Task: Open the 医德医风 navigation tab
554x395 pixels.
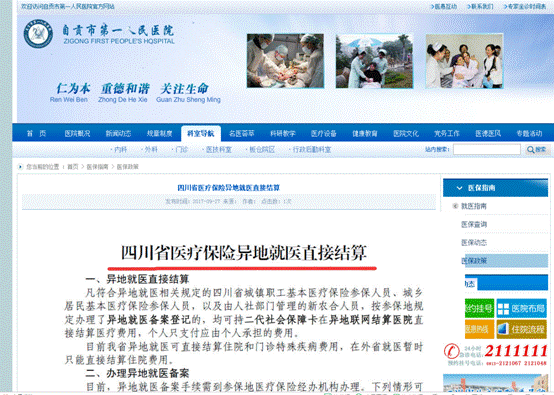Action: point(488,133)
